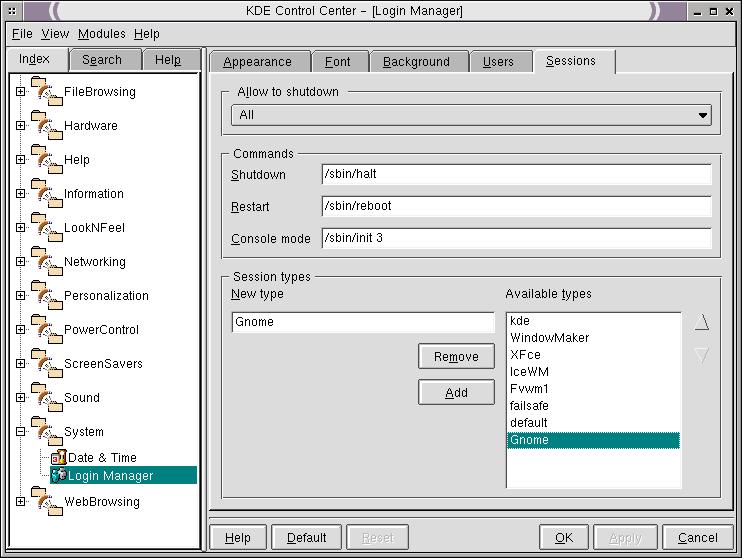Click the Remove button
The image size is (742, 558).
click(456, 357)
